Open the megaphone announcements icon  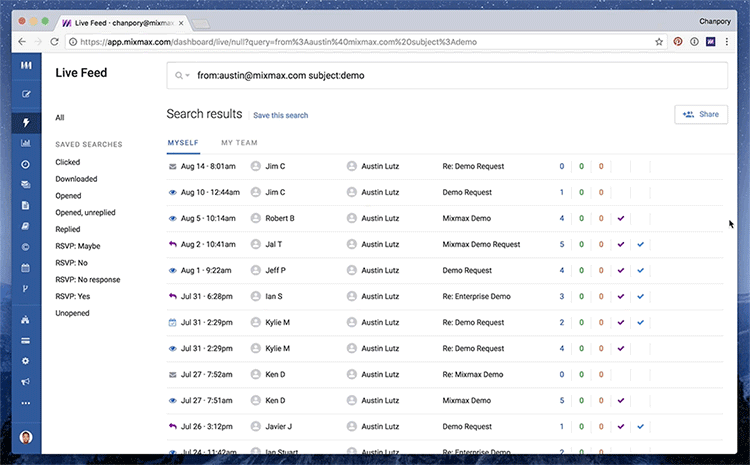[x=26, y=382]
